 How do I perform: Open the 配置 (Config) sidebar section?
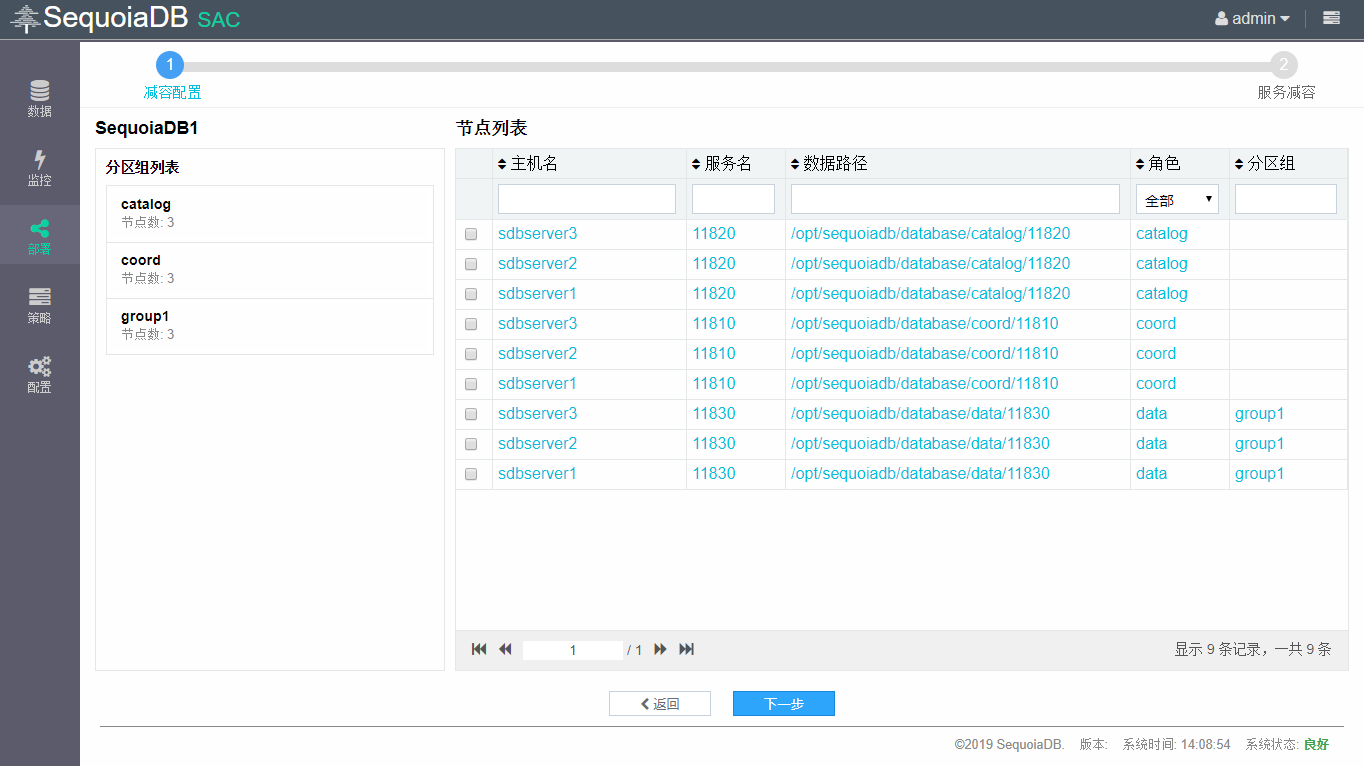(x=39, y=375)
